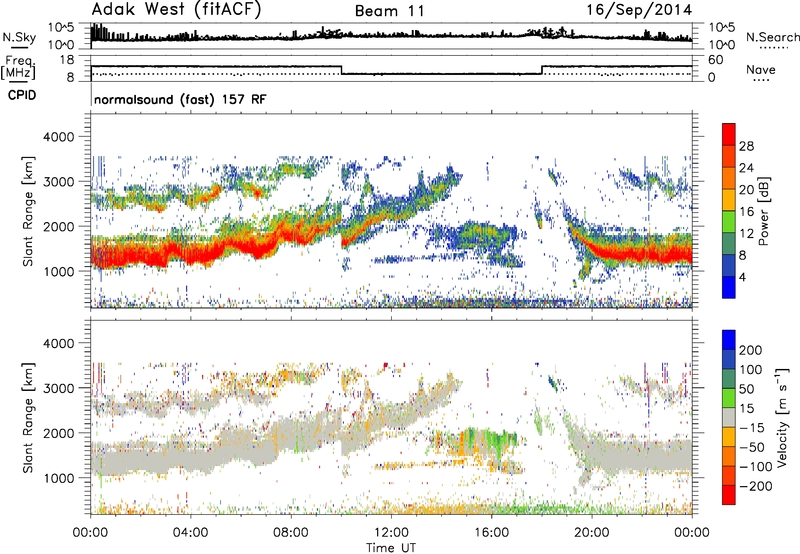Viewport: 800px width, 554px height.
Task: Click the 'Velocity [m s-1]' colorbar label
Action: pos(782,417)
